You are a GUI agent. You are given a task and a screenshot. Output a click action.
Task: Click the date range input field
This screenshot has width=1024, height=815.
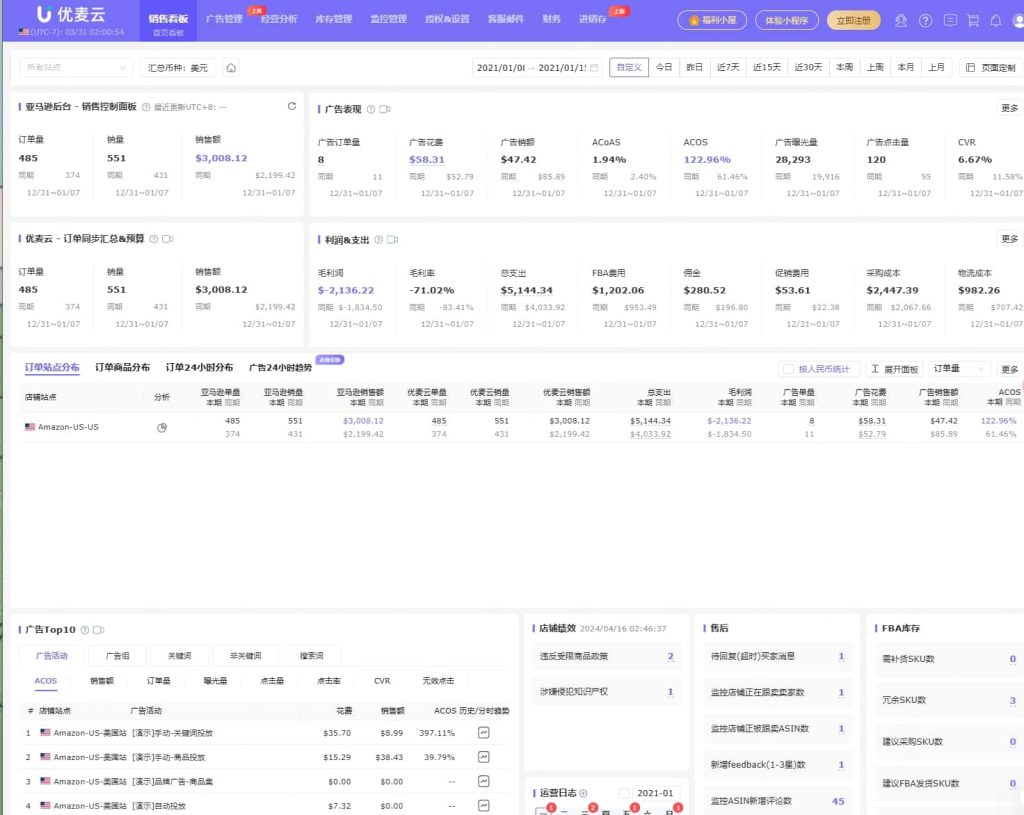point(536,68)
